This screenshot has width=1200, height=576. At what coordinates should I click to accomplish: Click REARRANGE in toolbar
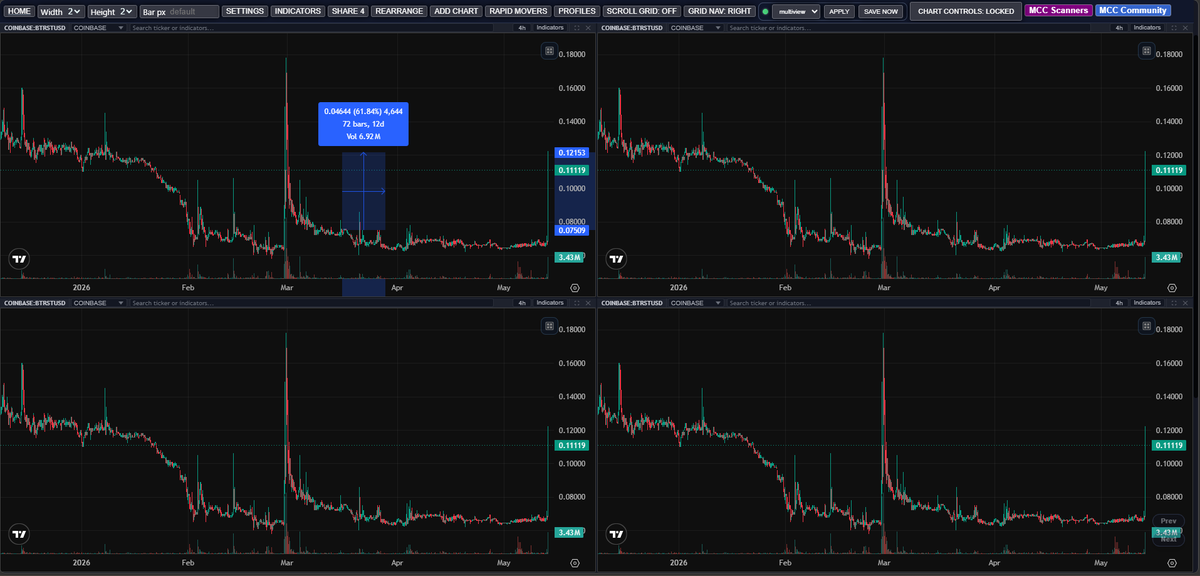pos(399,11)
